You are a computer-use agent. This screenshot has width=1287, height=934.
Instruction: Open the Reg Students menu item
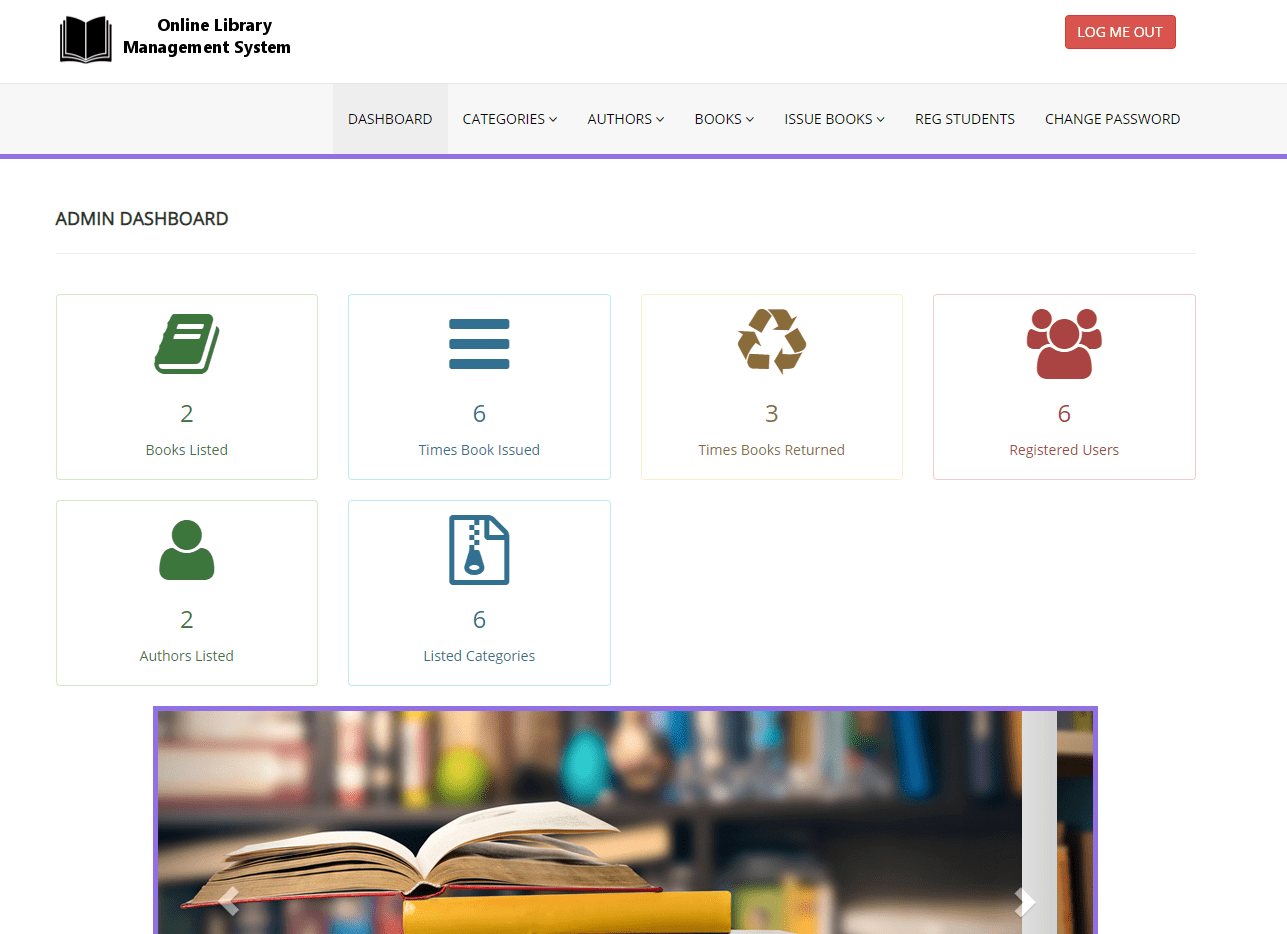point(964,119)
